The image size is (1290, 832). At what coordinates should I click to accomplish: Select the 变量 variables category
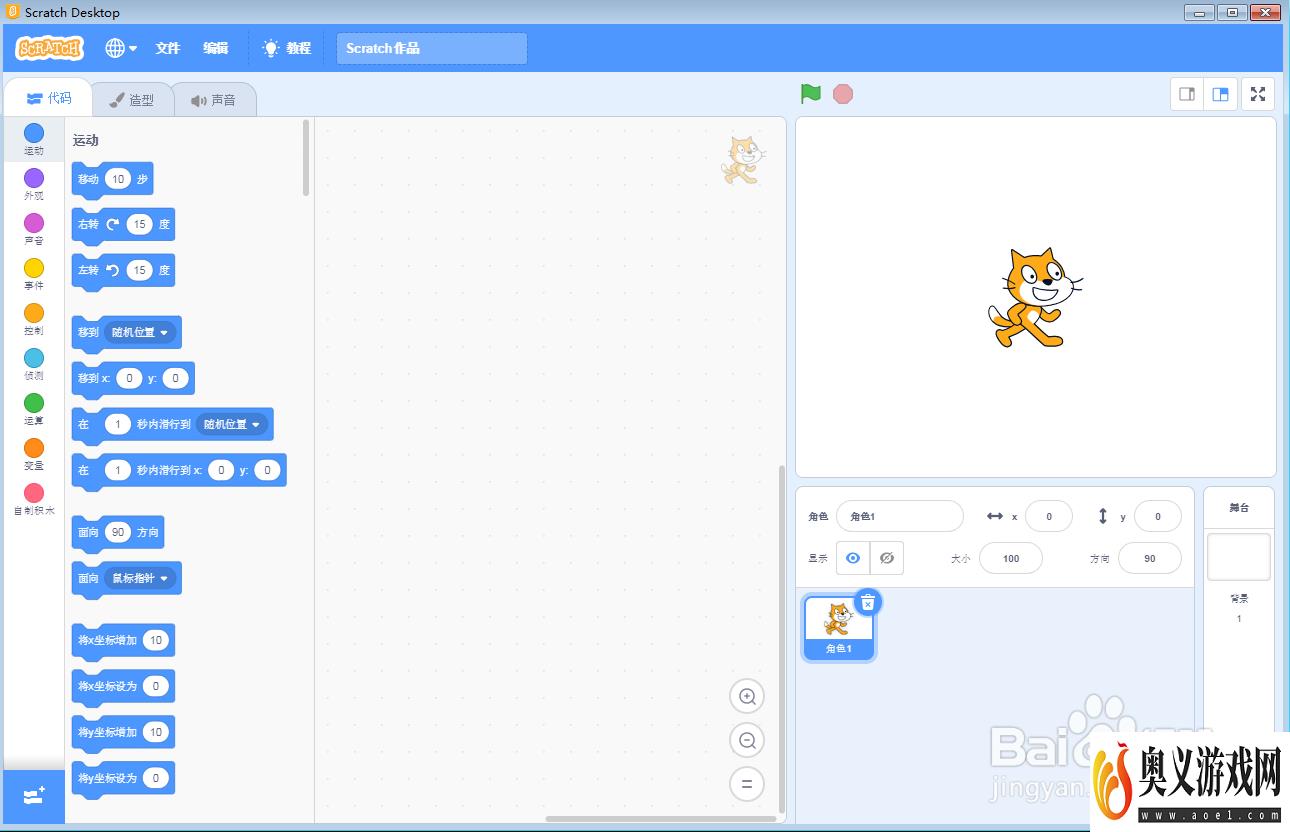click(34, 454)
